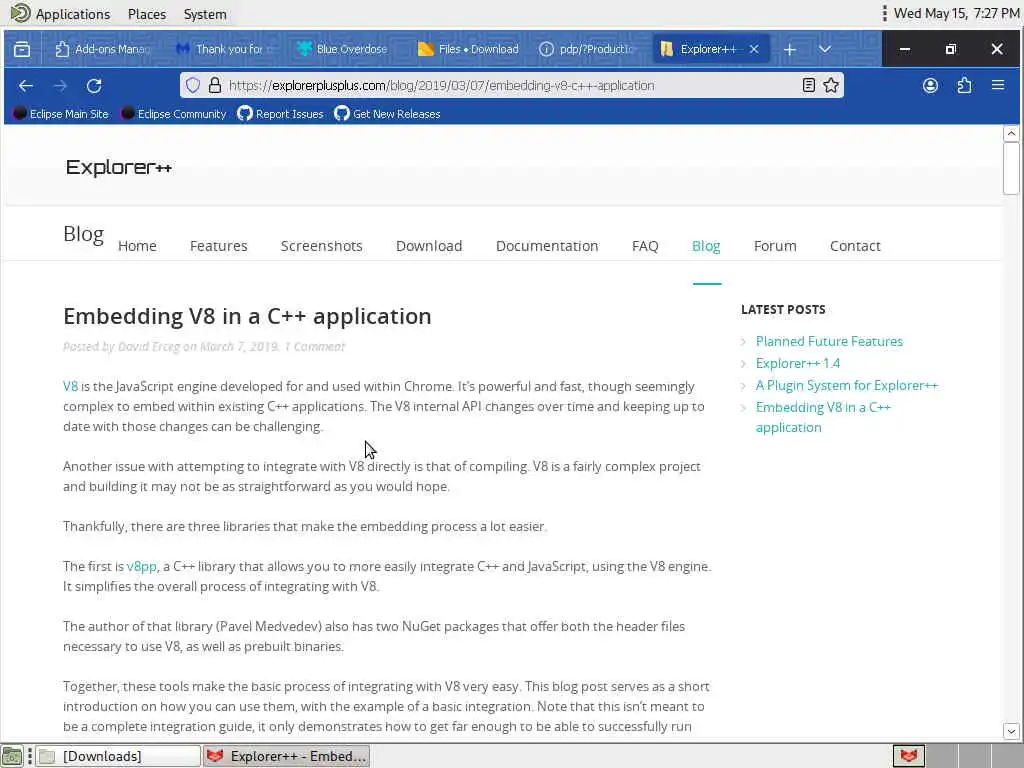Open Download navigation item
The image size is (1024, 768).
pos(429,246)
